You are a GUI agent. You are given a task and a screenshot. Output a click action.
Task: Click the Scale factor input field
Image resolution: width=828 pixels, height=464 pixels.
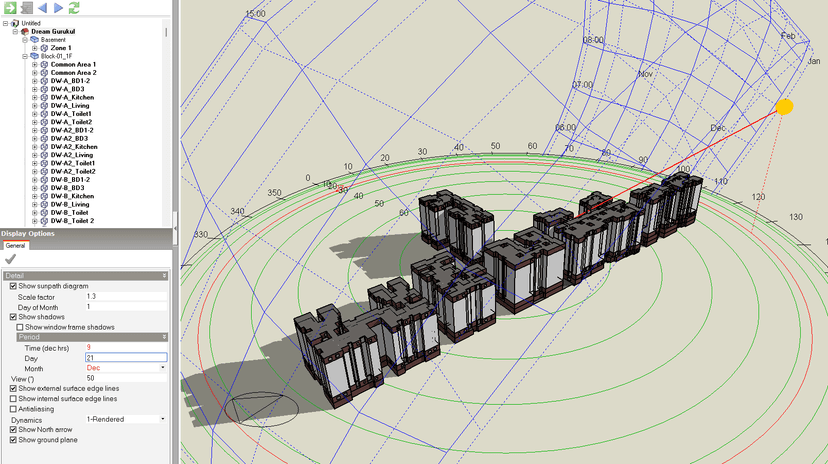tap(125, 296)
